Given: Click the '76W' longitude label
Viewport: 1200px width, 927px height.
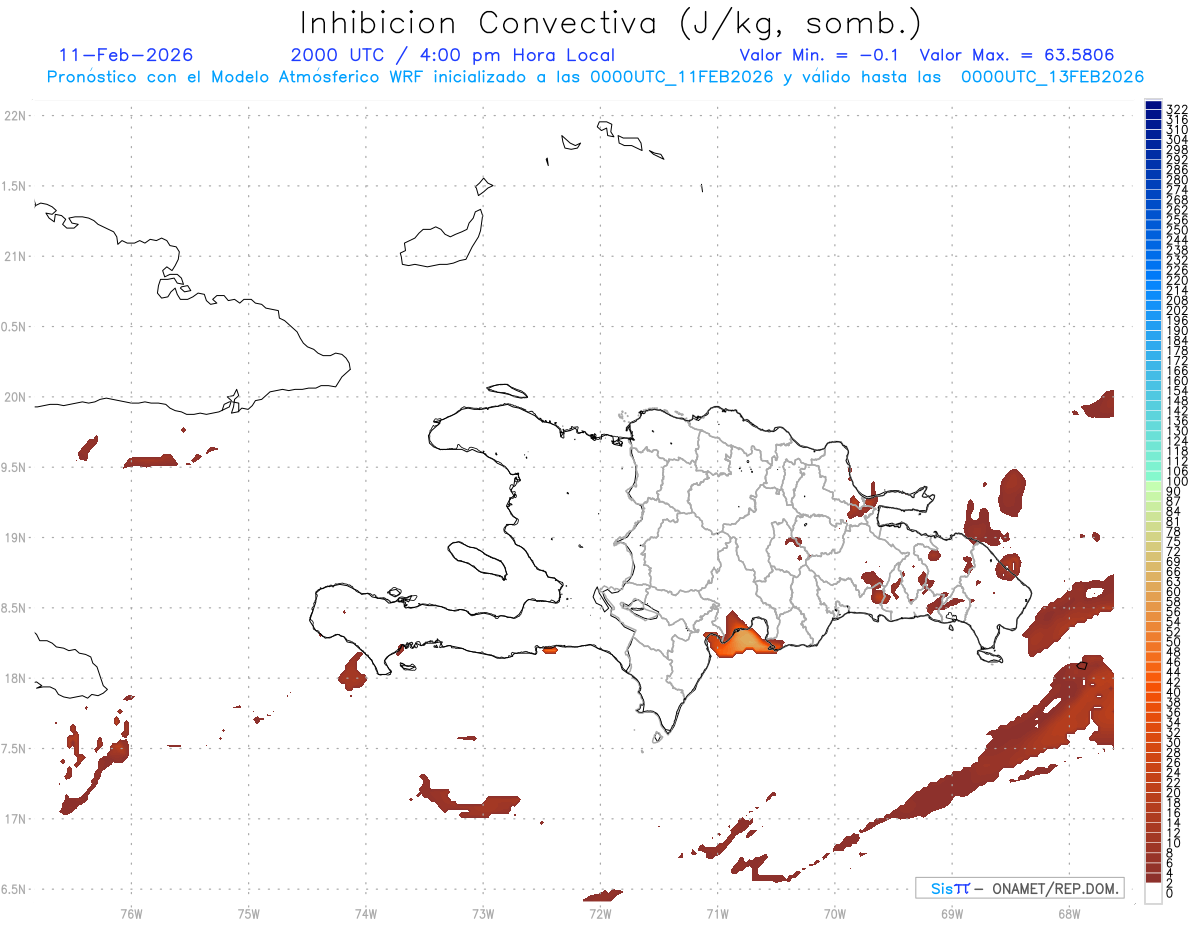Looking at the screenshot, I should [131, 912].
